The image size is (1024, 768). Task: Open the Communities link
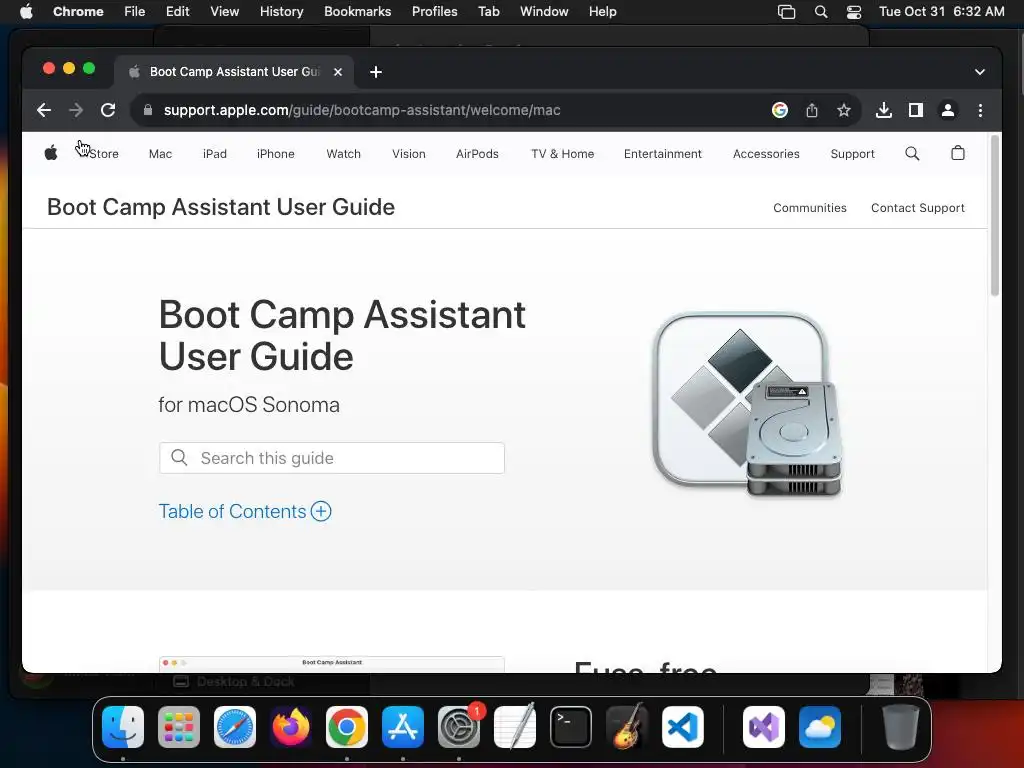click(x=810, y=208)
